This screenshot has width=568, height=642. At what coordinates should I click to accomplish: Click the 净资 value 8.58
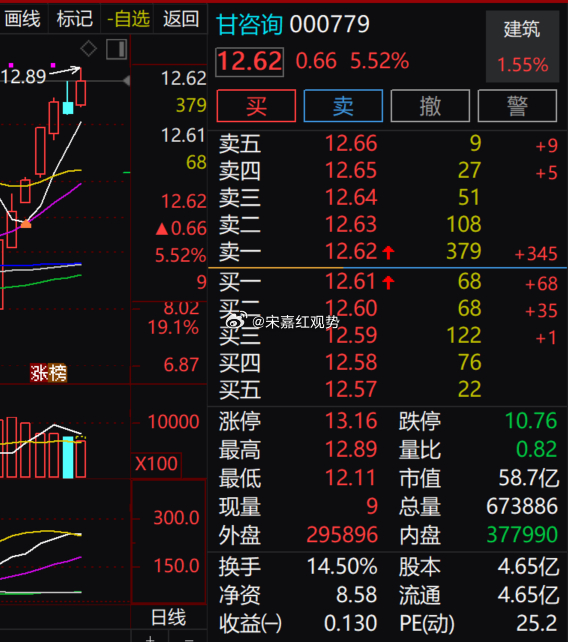tap(356, 595)
